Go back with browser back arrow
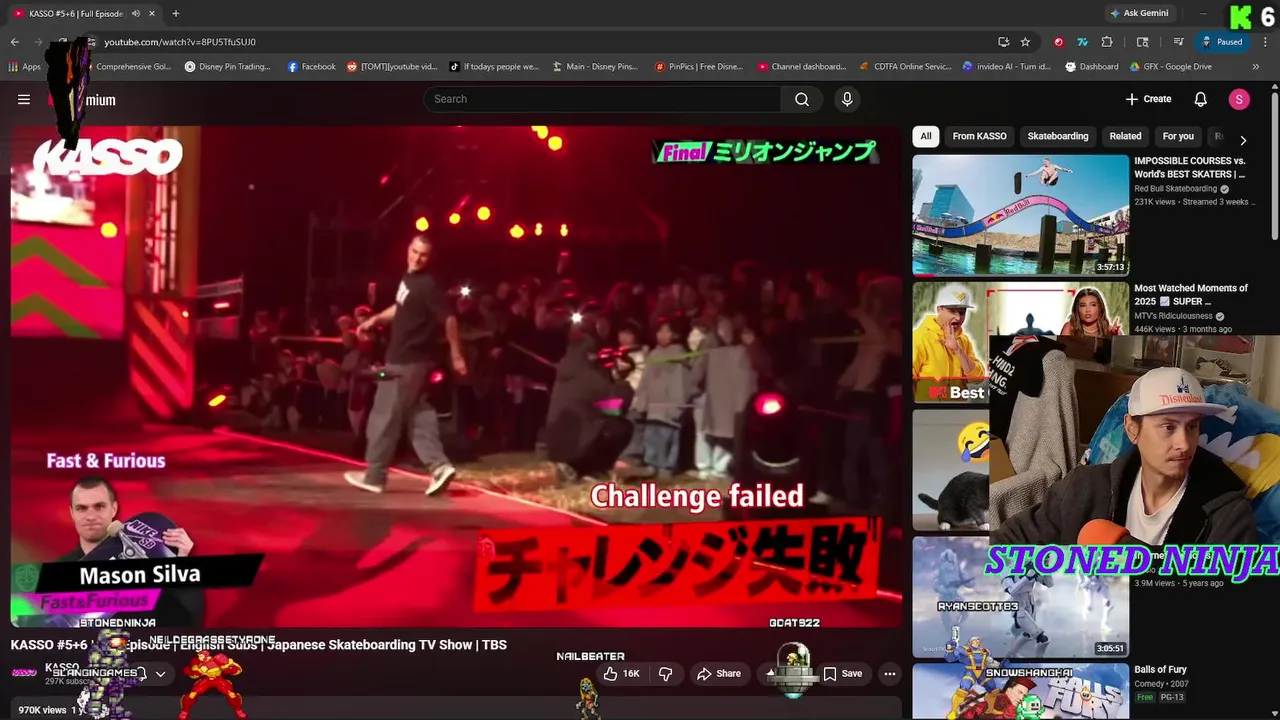Image resolution: width=1280 pixels, height=720 pixels. pos(15,42)
